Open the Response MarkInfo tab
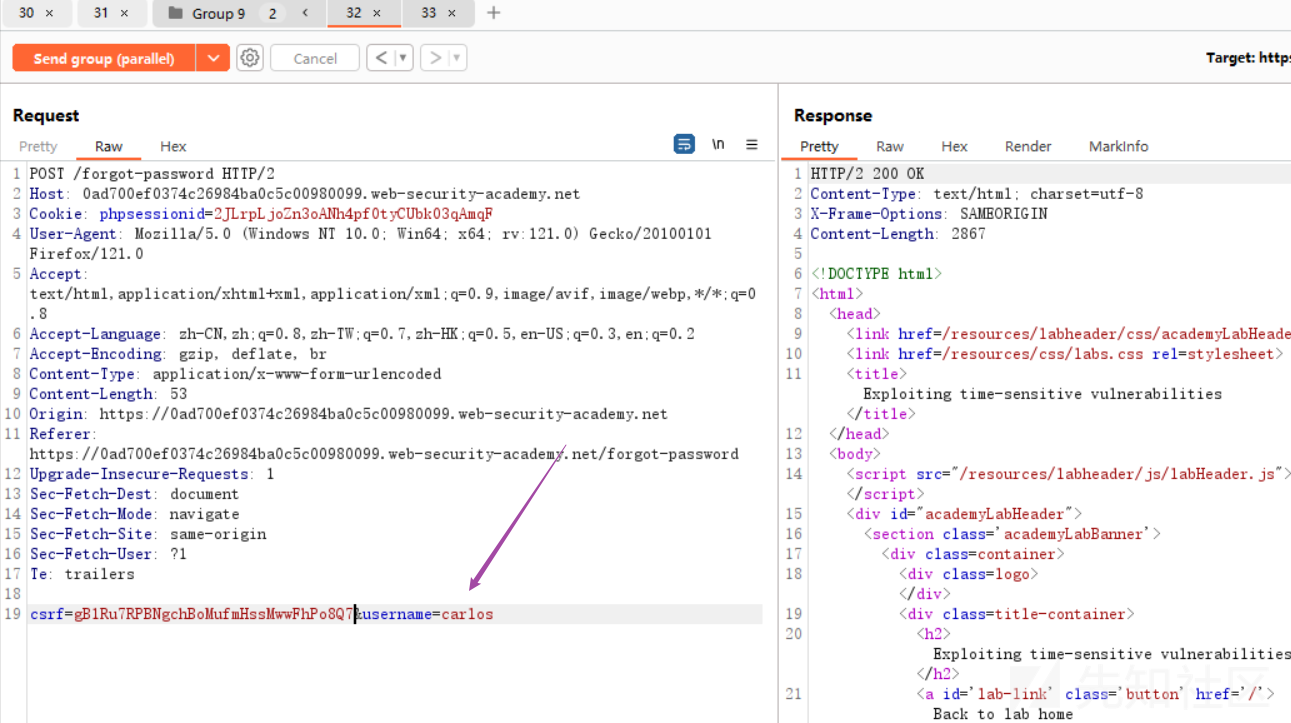Image resolution: width=1291 pixels, height=723 pixels. [1118, 146]
